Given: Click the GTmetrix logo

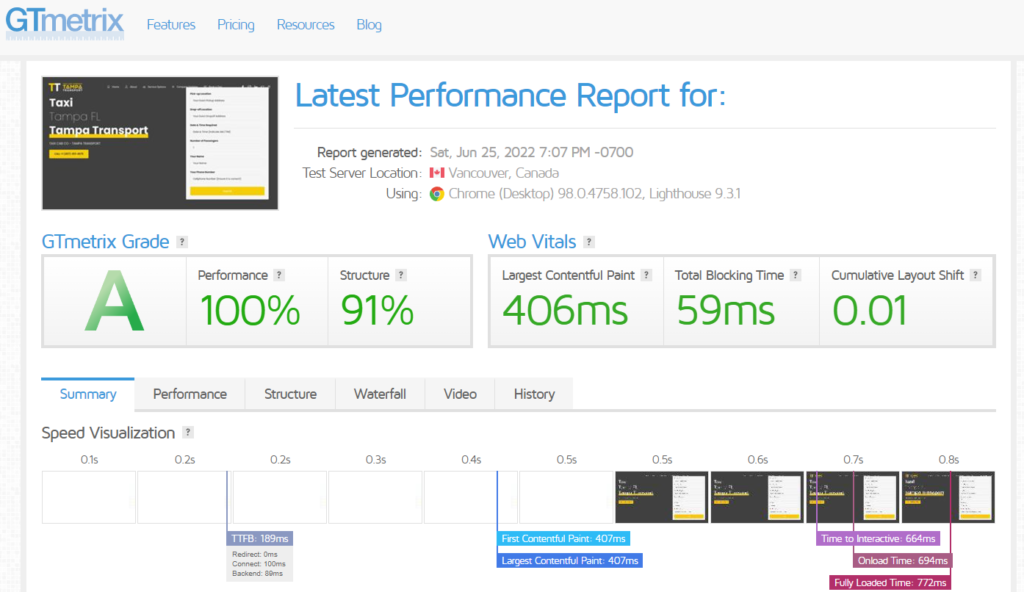Looking at the screenshot, I should pos(64,22).
